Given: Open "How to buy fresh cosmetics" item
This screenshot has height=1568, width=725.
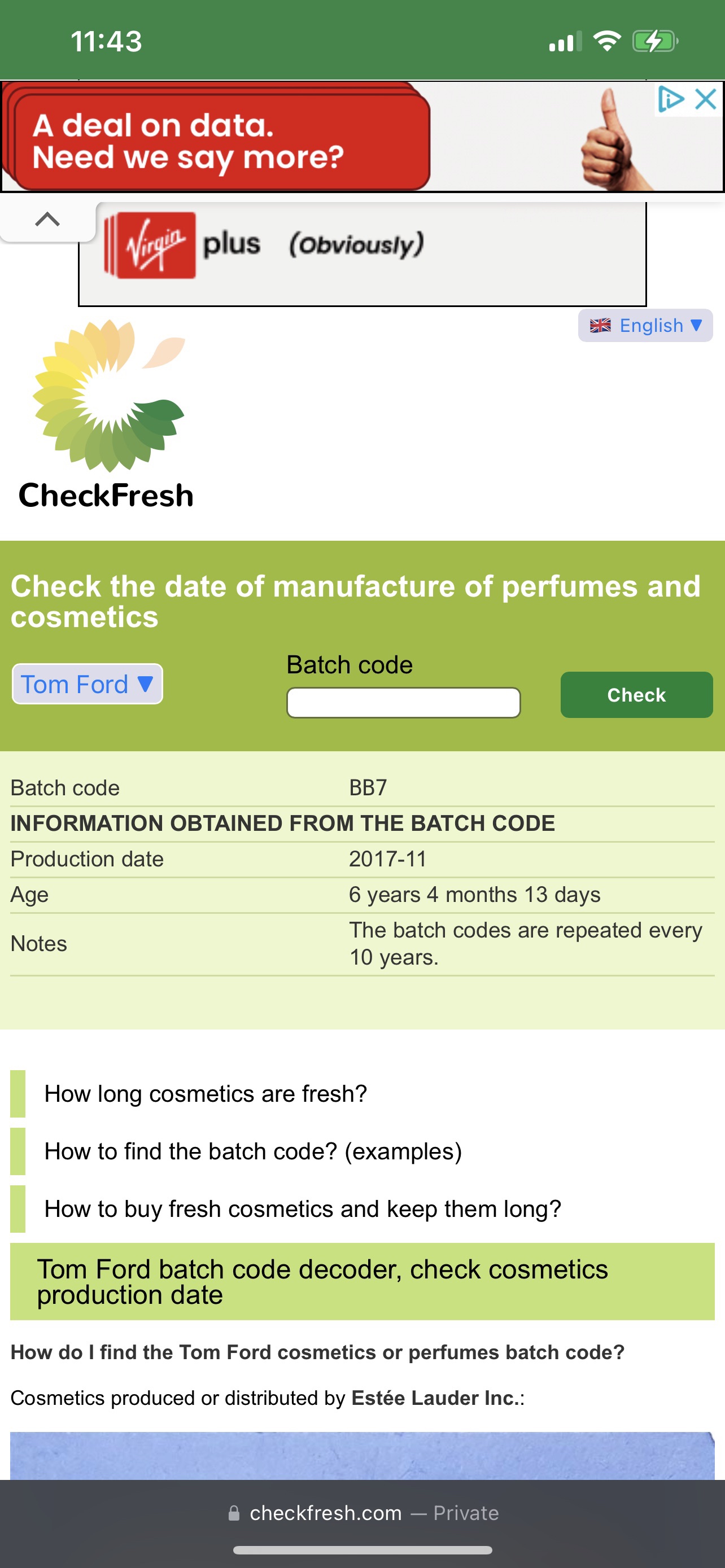Looking at the screenshot, I should tap(303, 1209).
